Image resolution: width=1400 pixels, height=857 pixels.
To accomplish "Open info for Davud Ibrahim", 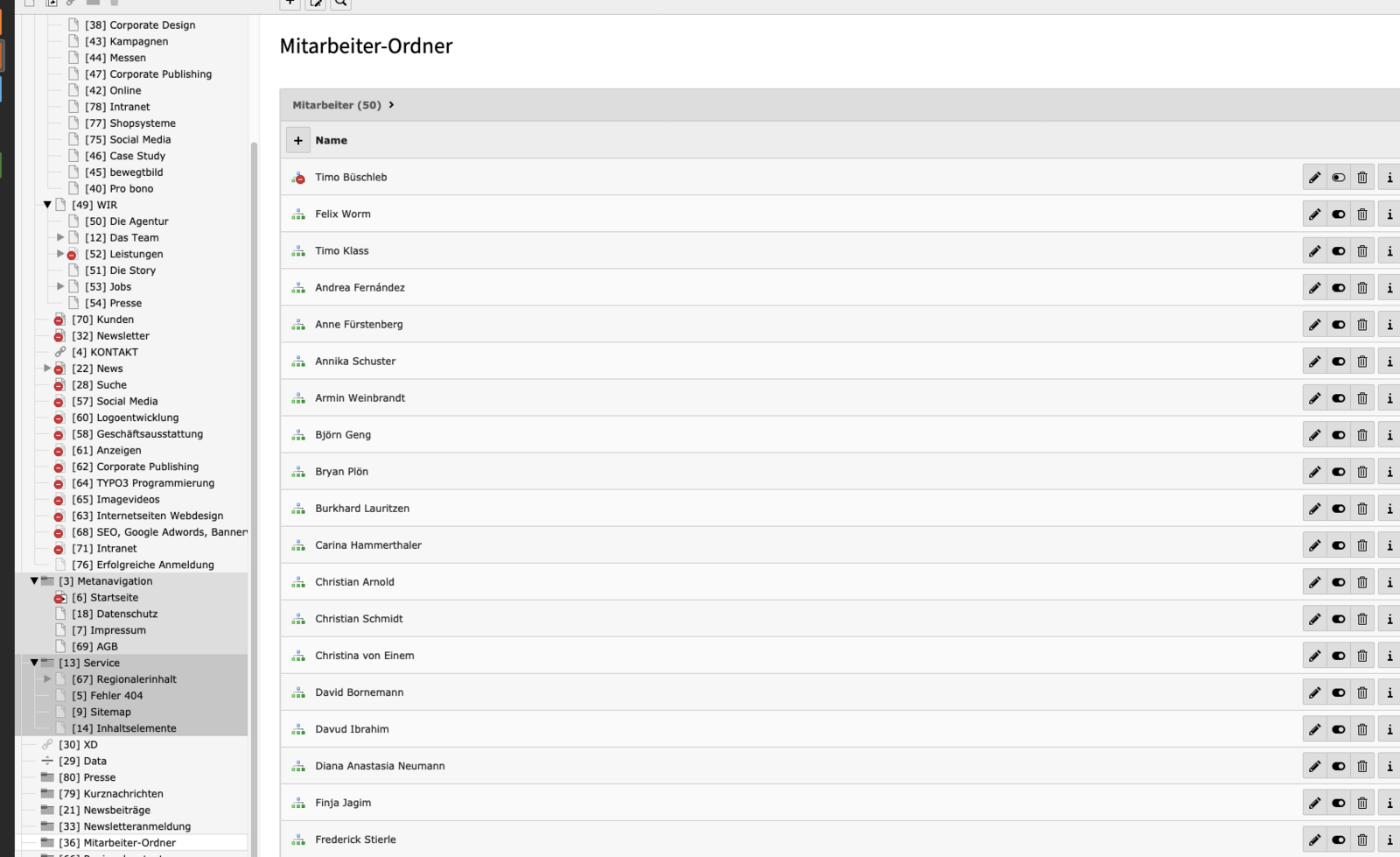I will (x=1389, y=729).
